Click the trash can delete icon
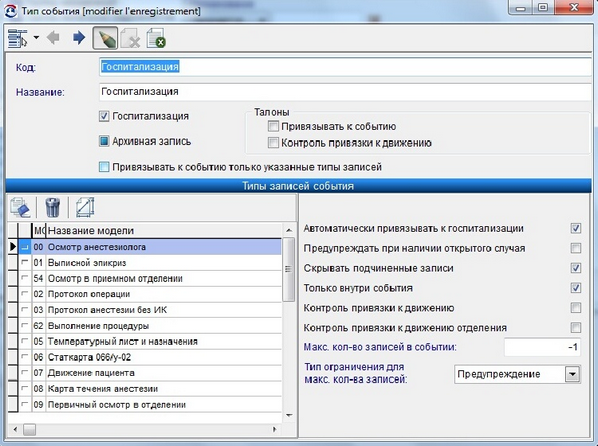This screenshot has width=598, height=446. click(53, 208)
